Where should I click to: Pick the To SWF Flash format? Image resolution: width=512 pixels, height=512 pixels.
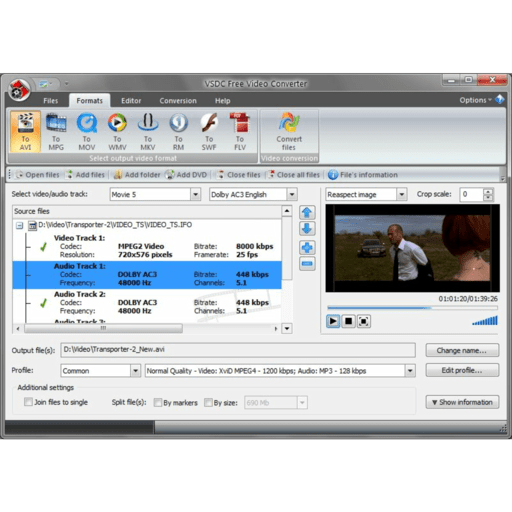tap(209, 131)
